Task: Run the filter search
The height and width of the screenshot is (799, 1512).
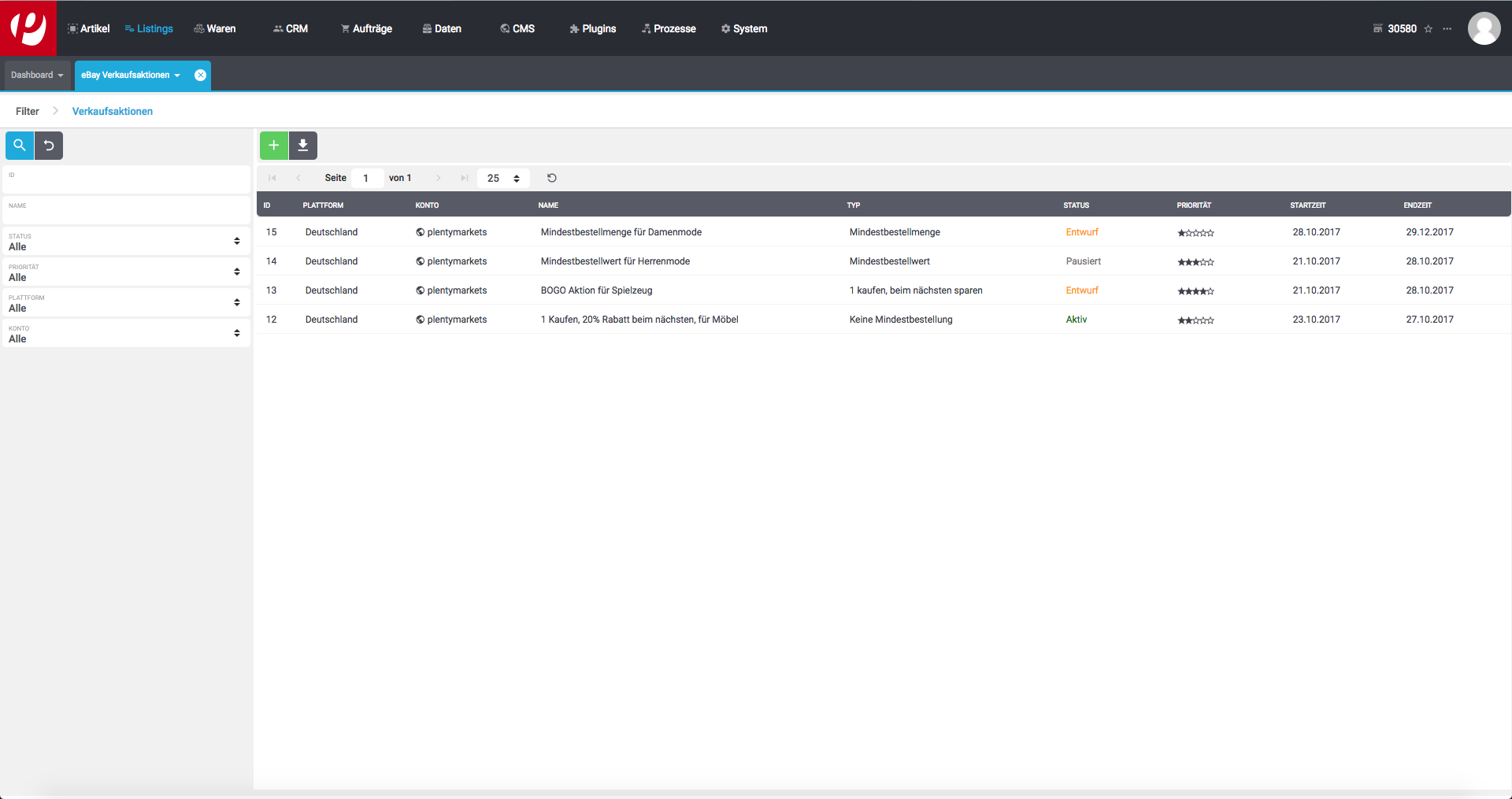Action: click(x=20, y=145)
